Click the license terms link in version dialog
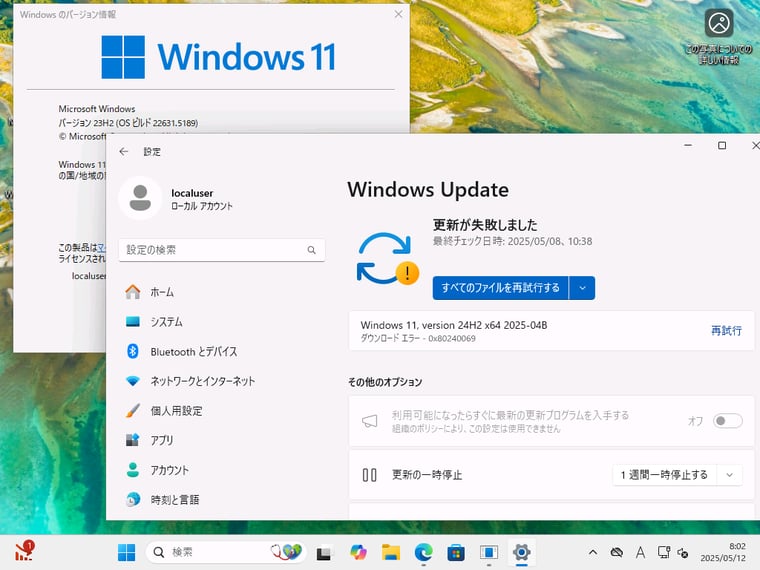 click(x=102, y=247)
